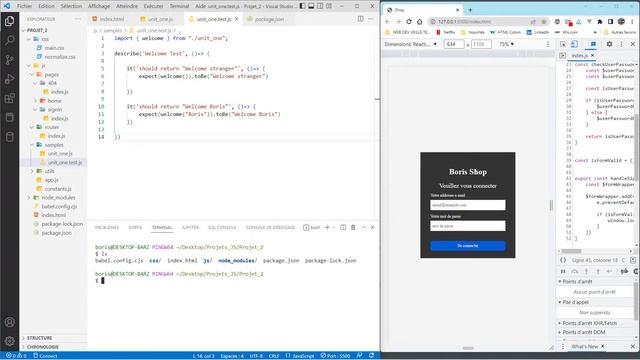Click the email address input field
This screenshot has height=360, width=640.
tap(467, 205)
